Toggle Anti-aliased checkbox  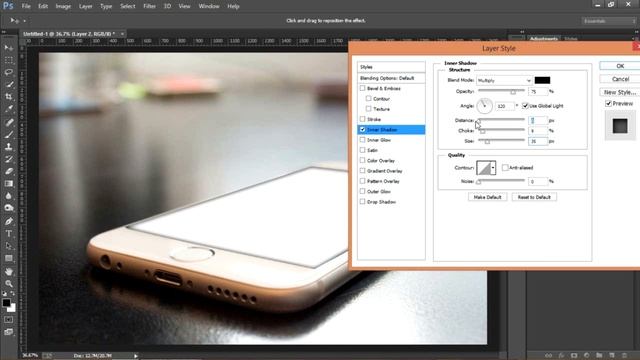coord(505,167)
